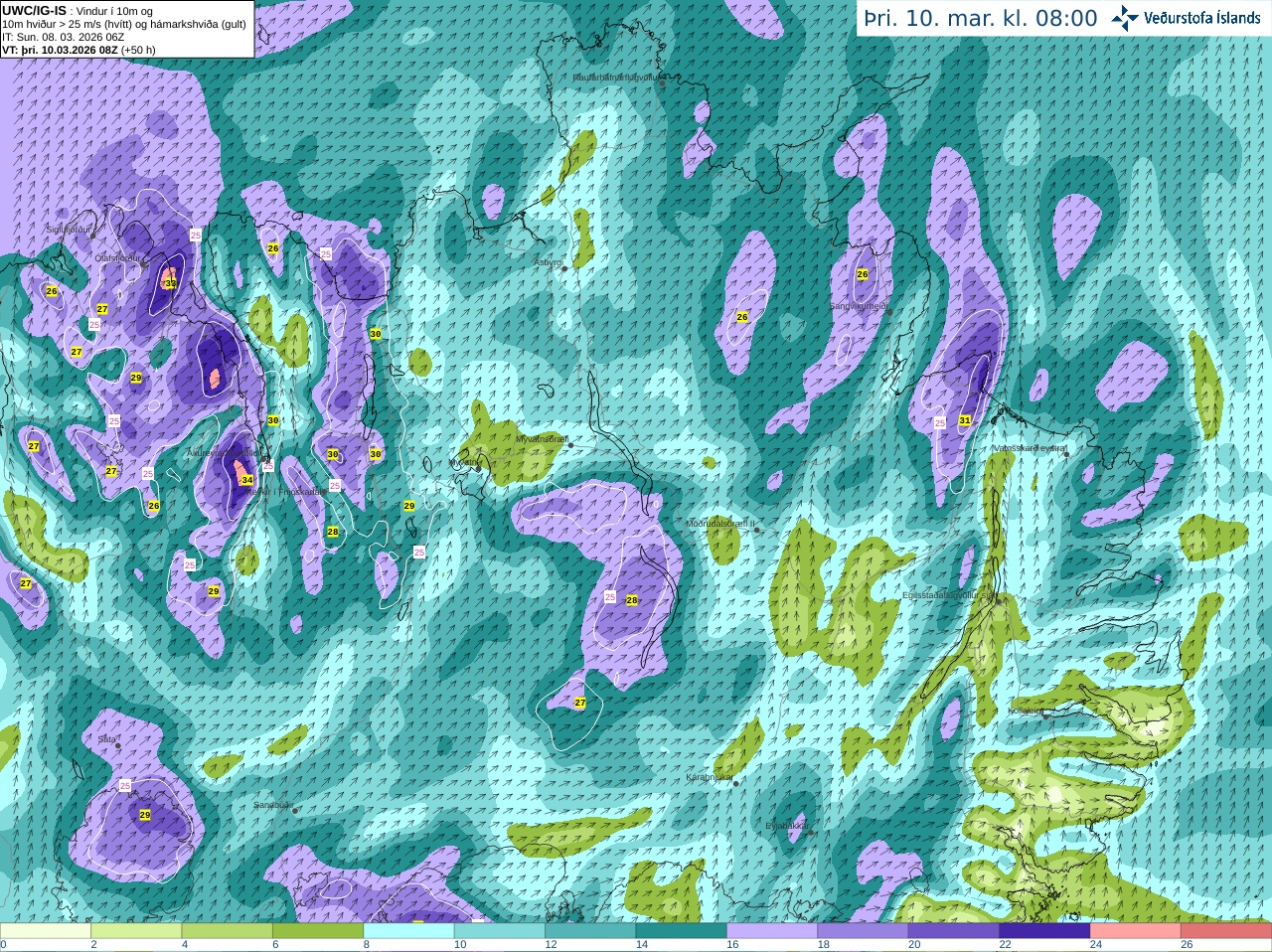Click the Raufarhafnarflugvöllur station label
The height and width of the screenshot is (952, 1272).
click(x=615, y=77)
